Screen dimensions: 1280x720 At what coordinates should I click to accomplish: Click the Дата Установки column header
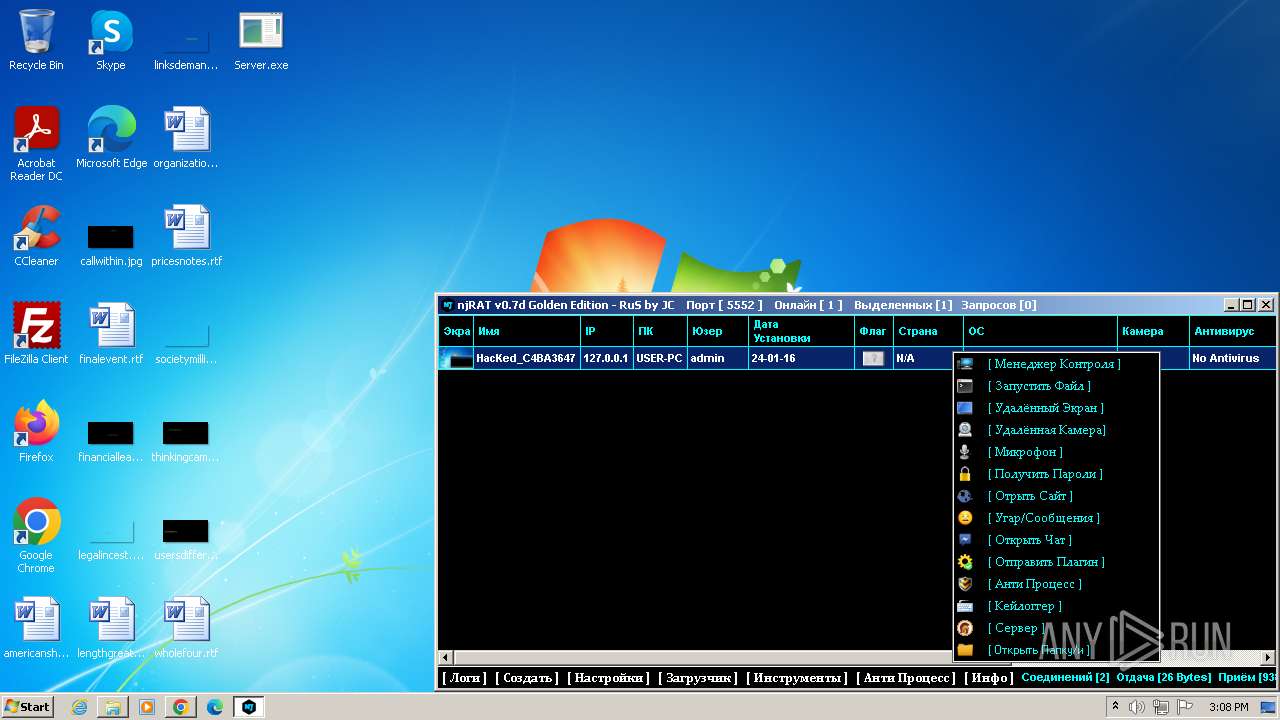tap(801, 331)
